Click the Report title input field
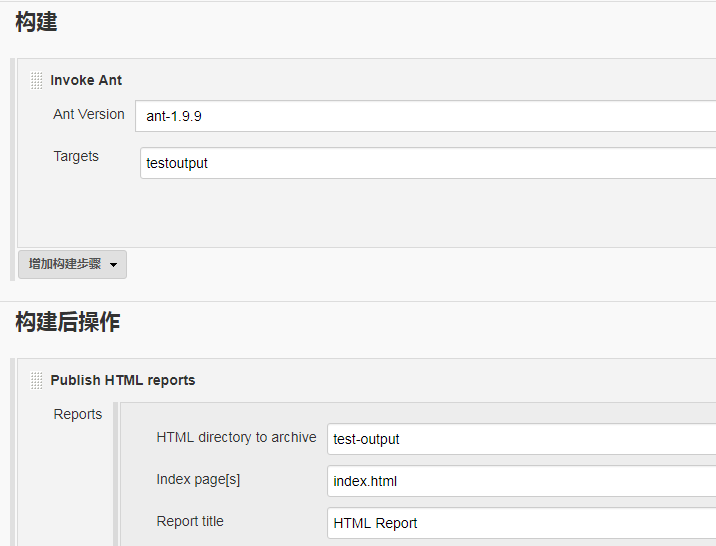This screenshot has height=546, width=716. pyautogui.click(x=521, y=523)
